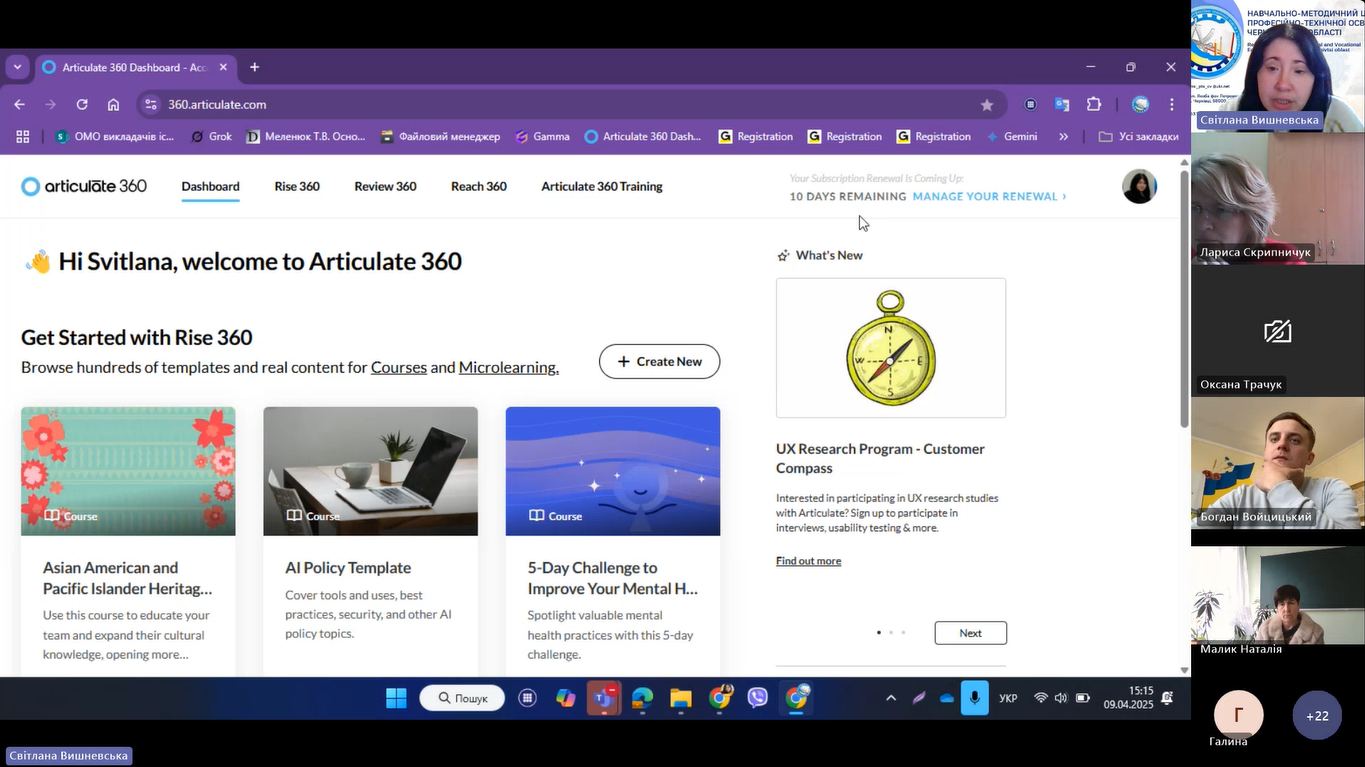This screenshot has width=1365, height=767.
Task: Go to the Review 360 tab
Action: tap(385, 186)
